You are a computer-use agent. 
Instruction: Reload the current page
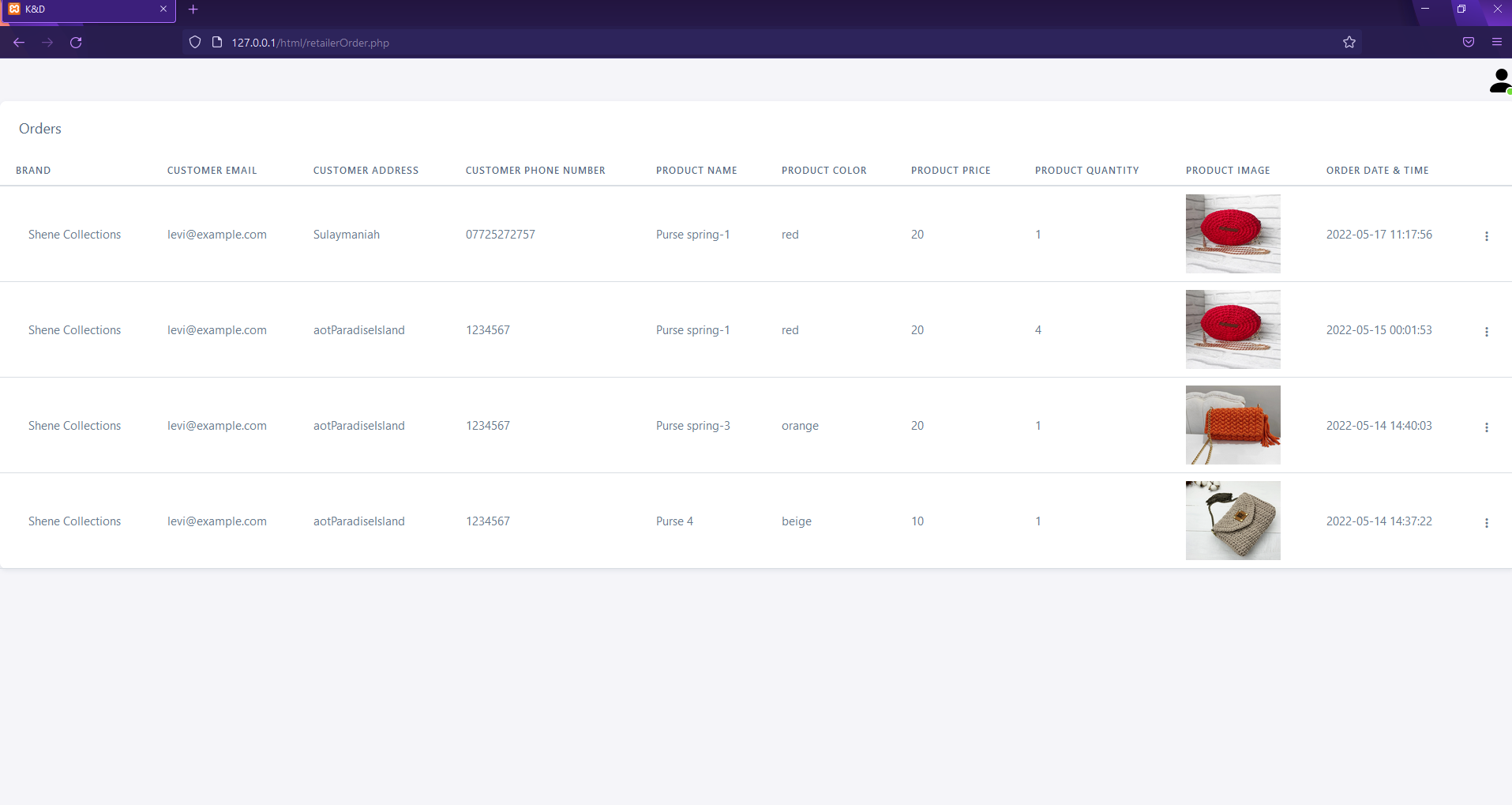[76, 43]
